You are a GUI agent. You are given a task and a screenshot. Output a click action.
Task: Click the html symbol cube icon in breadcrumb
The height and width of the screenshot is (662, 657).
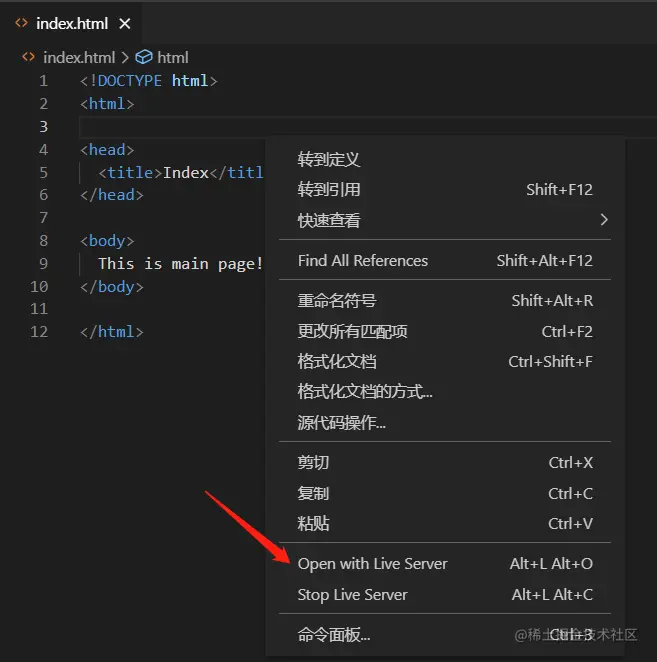(x=144, y=57)
